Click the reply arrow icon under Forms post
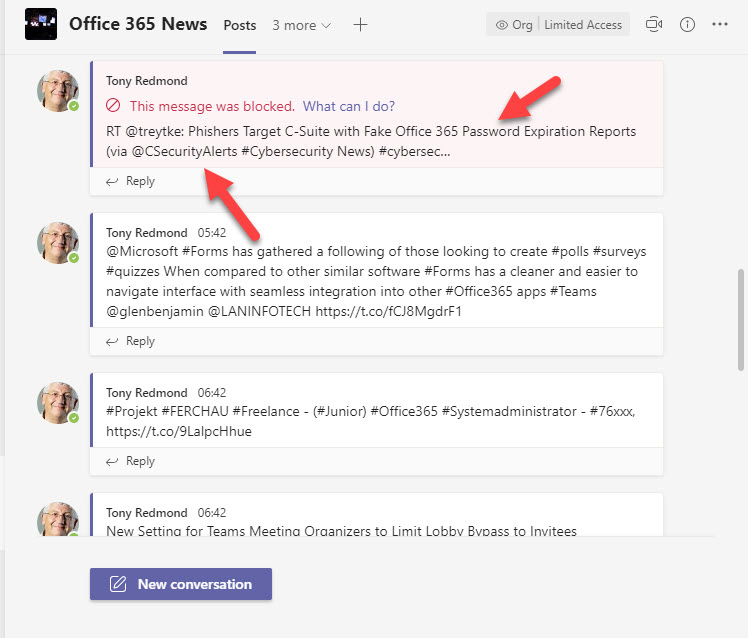Screen dimensions: 748x638 point(112,342)
